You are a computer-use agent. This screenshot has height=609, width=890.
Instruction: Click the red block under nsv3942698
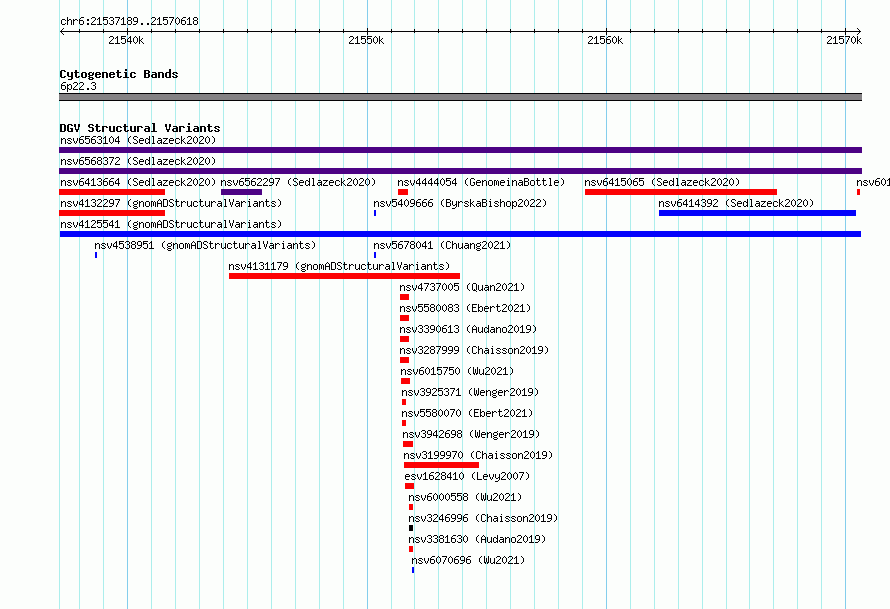click(x=408, y=444)
